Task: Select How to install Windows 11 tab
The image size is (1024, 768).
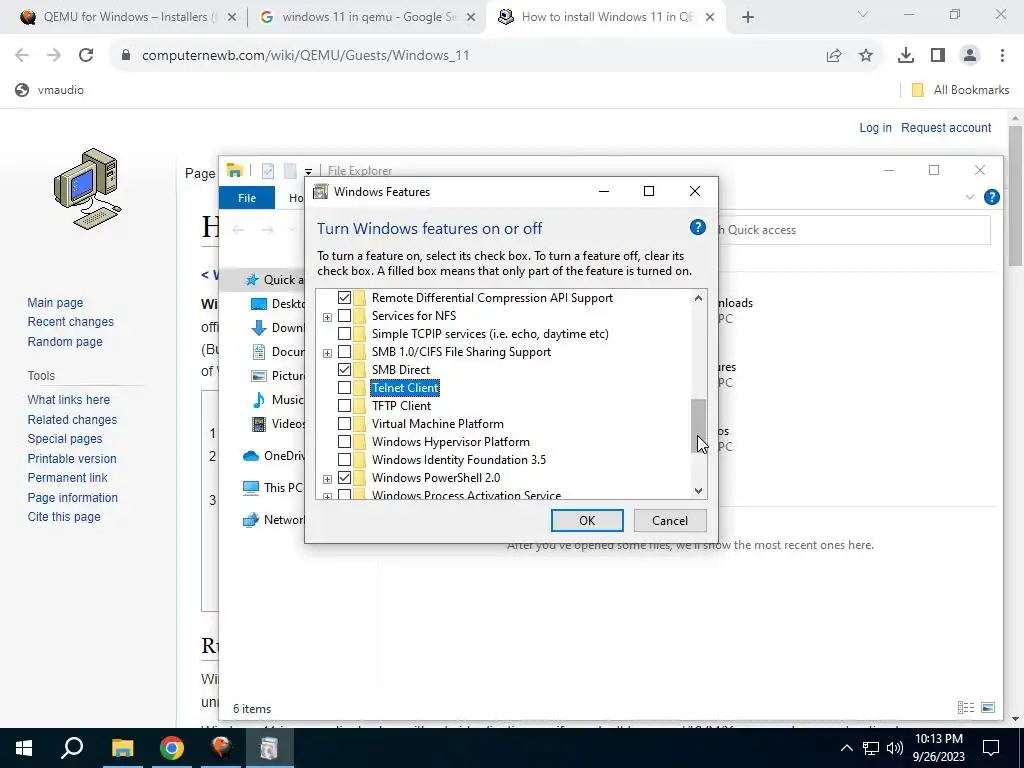Action: 607,17
